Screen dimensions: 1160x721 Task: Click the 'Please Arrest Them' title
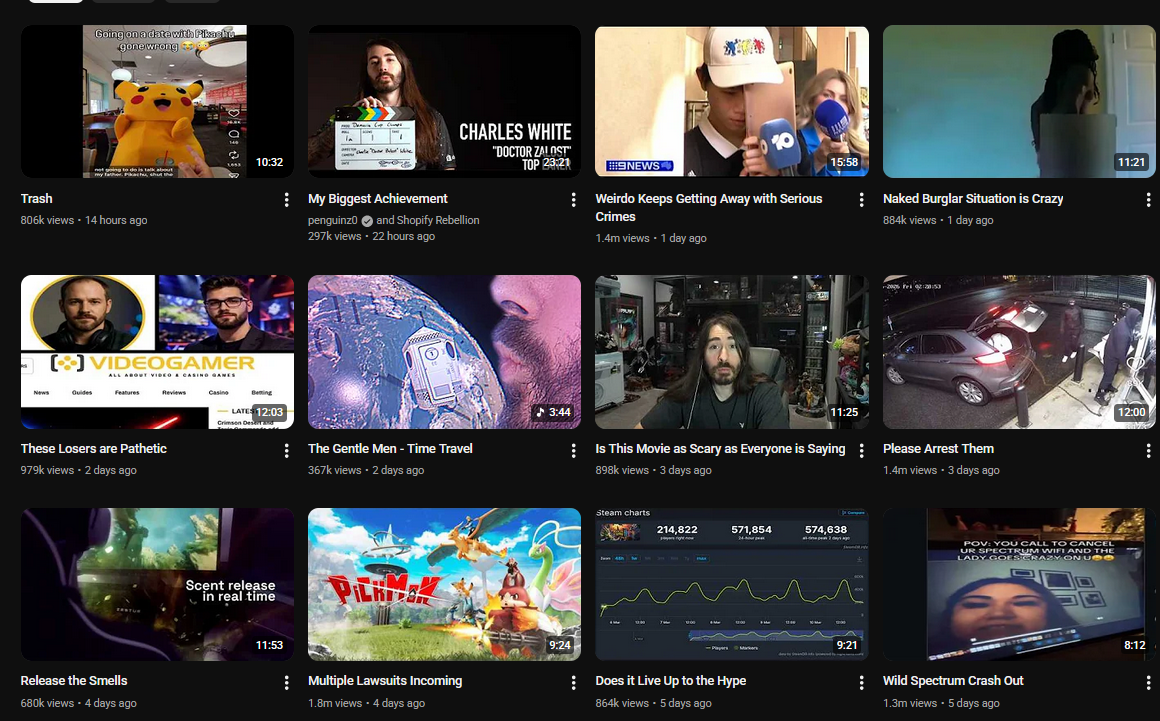(x=938, y=448)
